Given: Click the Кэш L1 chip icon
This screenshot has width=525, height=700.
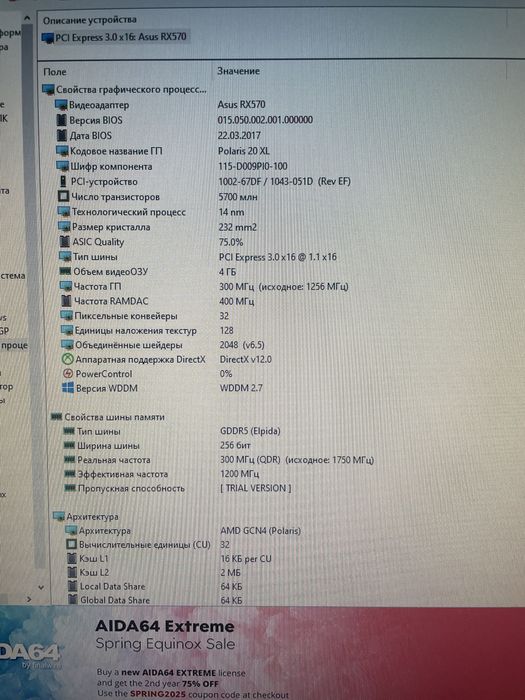Looking at the screenshot, I should (72, 558).
